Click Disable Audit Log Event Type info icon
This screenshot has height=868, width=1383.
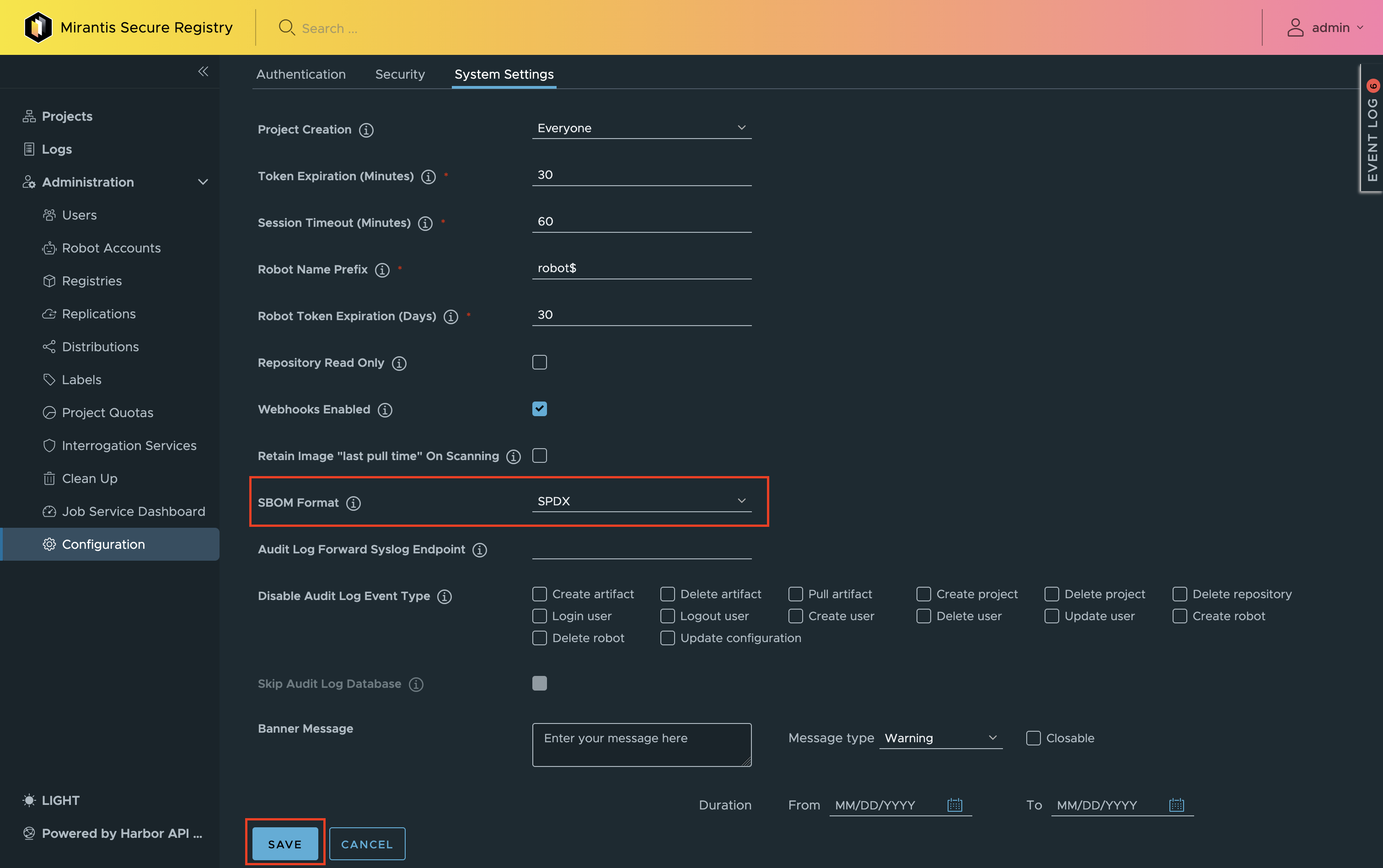[x=445, y=596]
